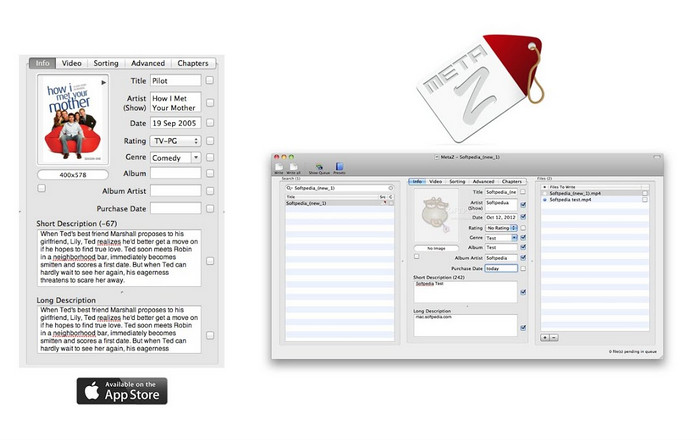The height and width of the screenshot is (441, 700).
Task: Click the toolbar toggle pill in MetaZ title bar
Action: 657,157
